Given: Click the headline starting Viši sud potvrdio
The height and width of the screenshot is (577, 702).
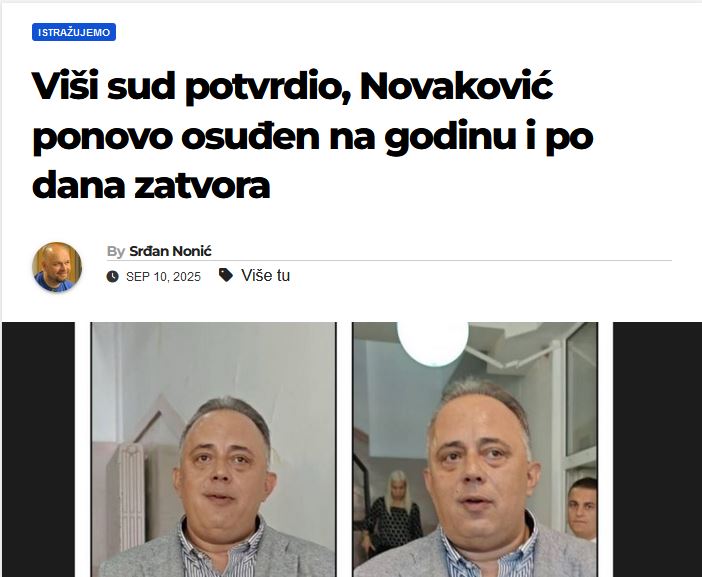Looking at the screenshot, I should (312, 136).
